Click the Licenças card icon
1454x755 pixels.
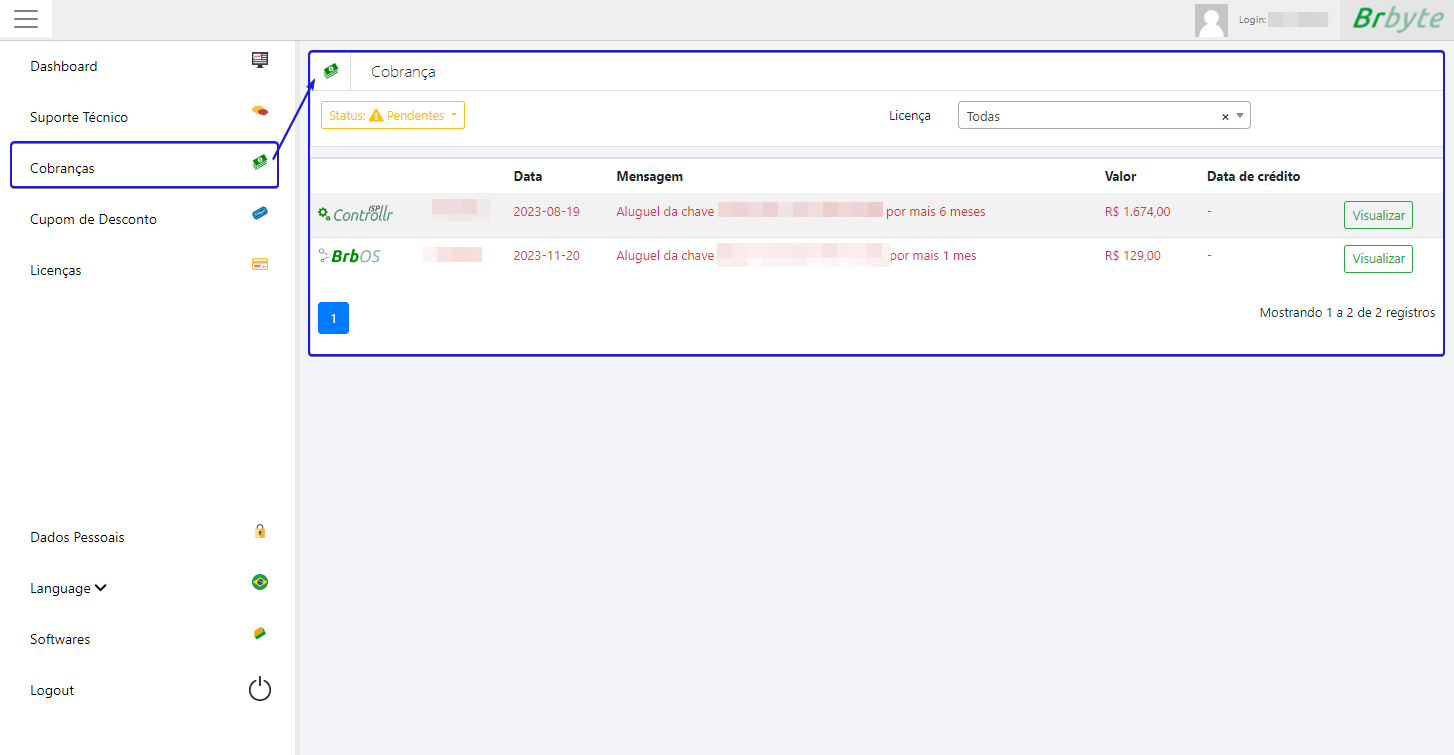[260, 264]
